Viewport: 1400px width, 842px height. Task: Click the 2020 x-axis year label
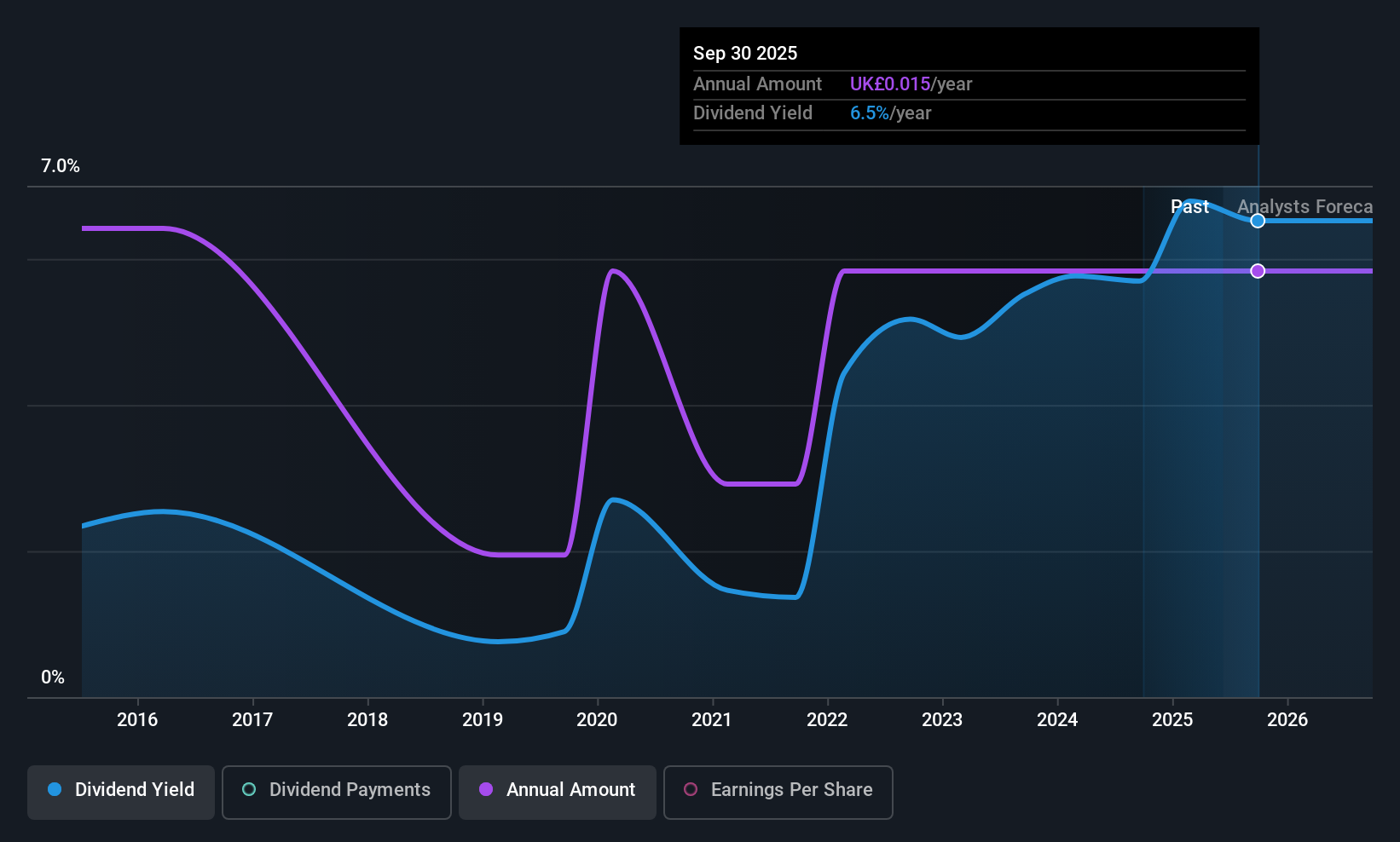click(x=597, y=720)
